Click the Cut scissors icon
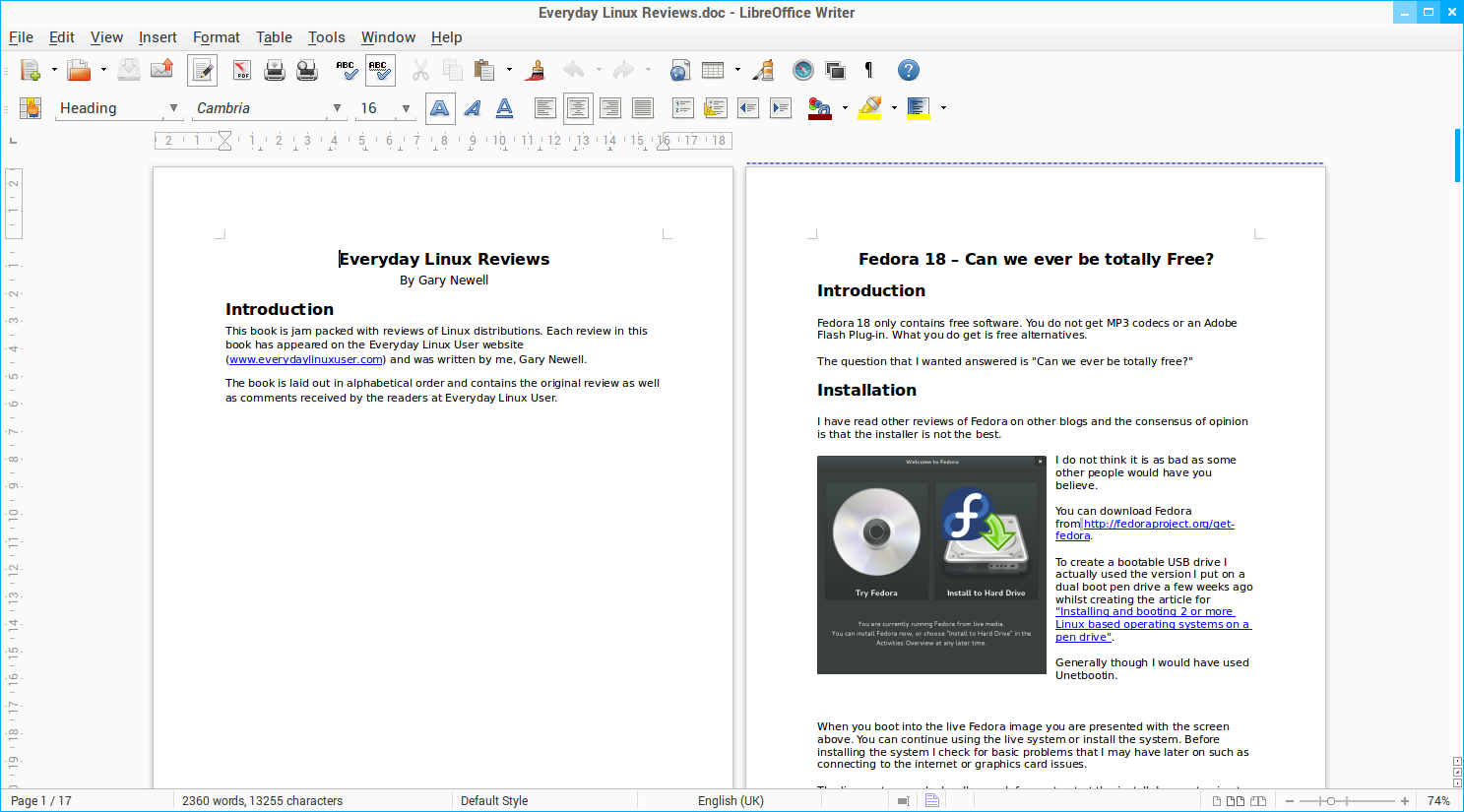This screenshot has height=812, width=1464. click(x=420, y=70)
